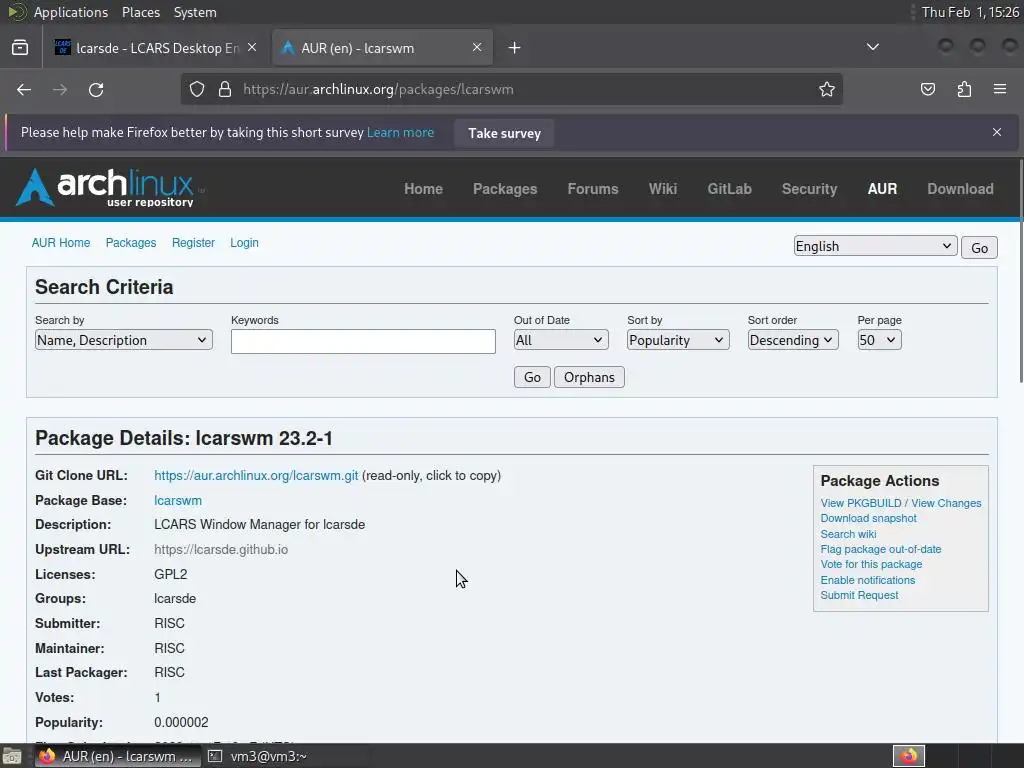
Task: Click the Take survey button
Action: coord(504,133)
